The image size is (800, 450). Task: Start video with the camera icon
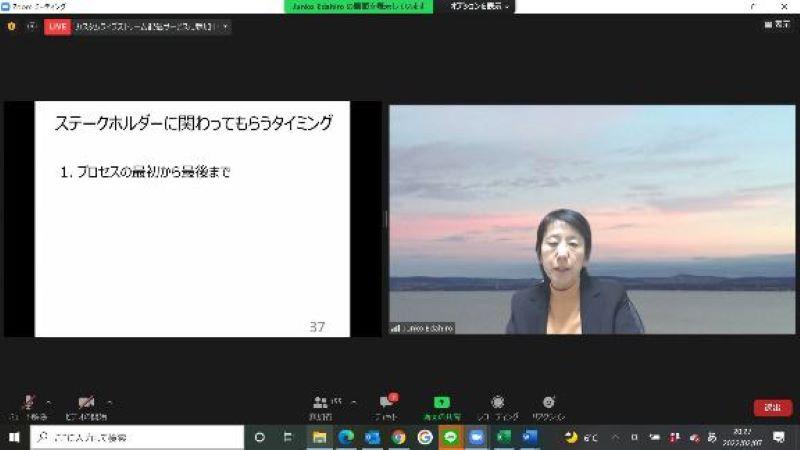pos(87,402)
